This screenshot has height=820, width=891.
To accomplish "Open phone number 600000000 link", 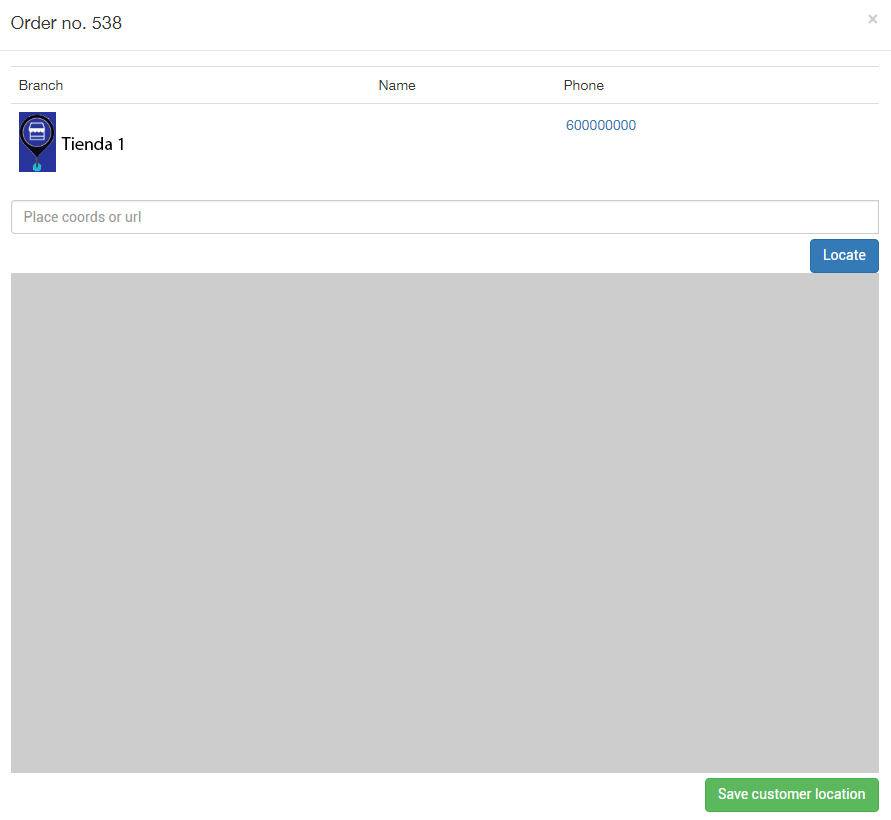I will coord(601,126).
